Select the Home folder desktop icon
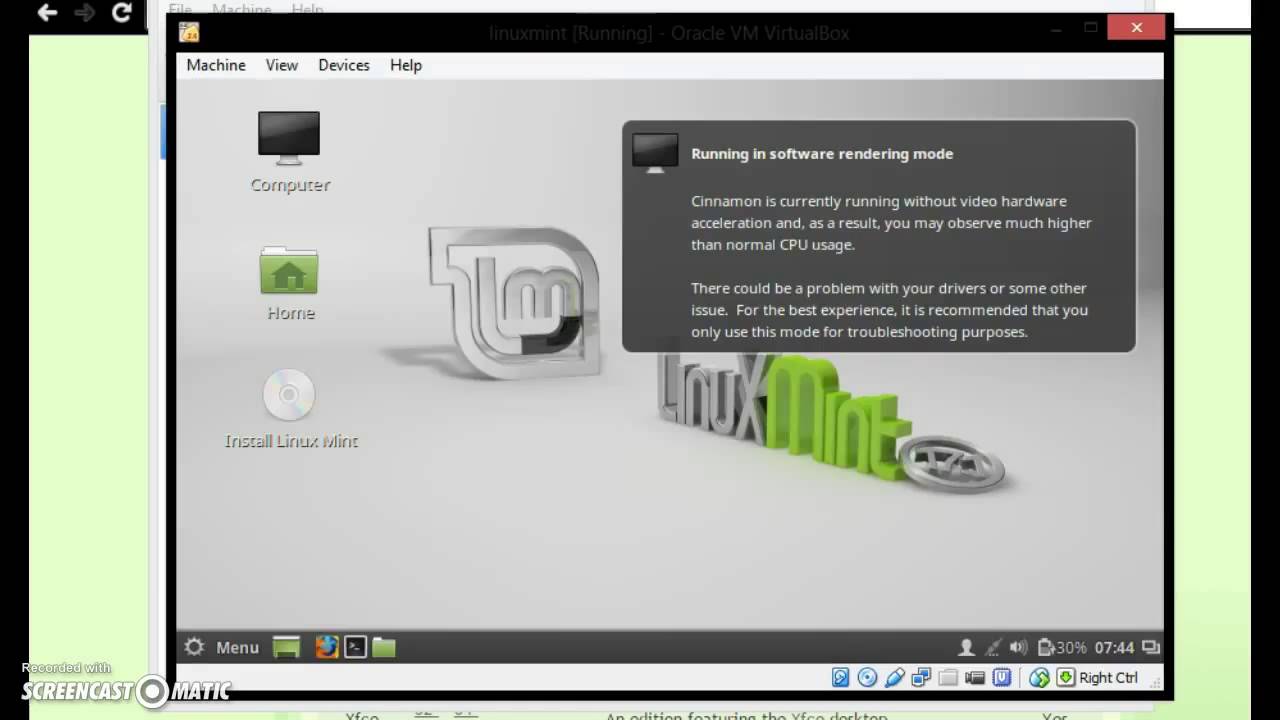 tap(290, 284)
